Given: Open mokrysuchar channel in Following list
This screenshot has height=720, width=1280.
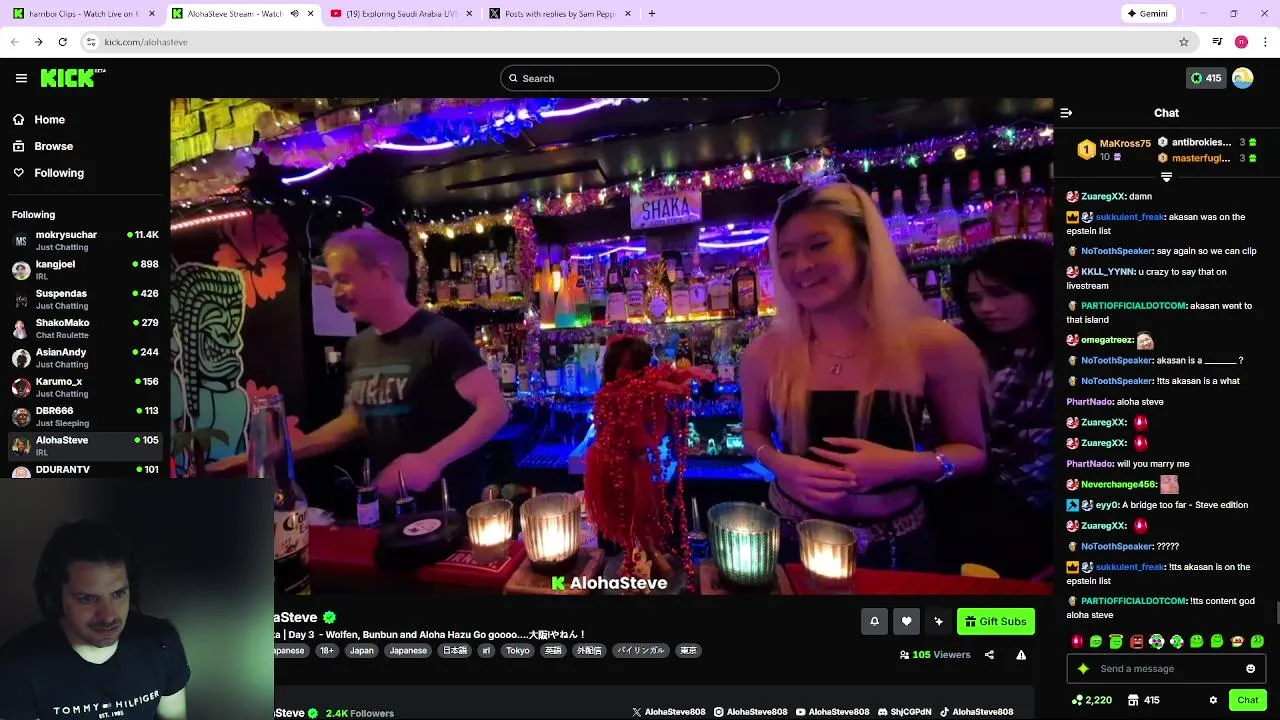Looking at the screenshot, I should tap(85, 240).
